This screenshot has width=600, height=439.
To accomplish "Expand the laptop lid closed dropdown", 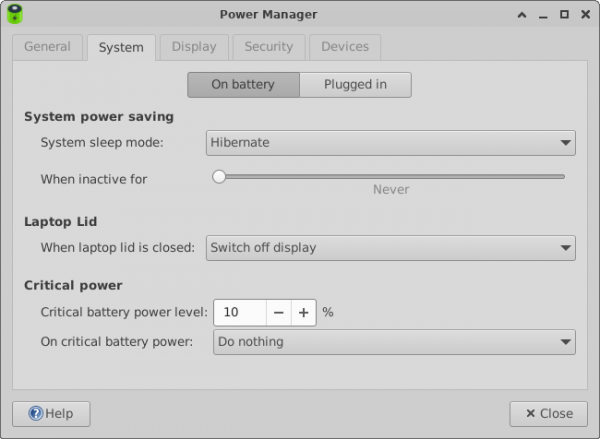I will (391, 248).
